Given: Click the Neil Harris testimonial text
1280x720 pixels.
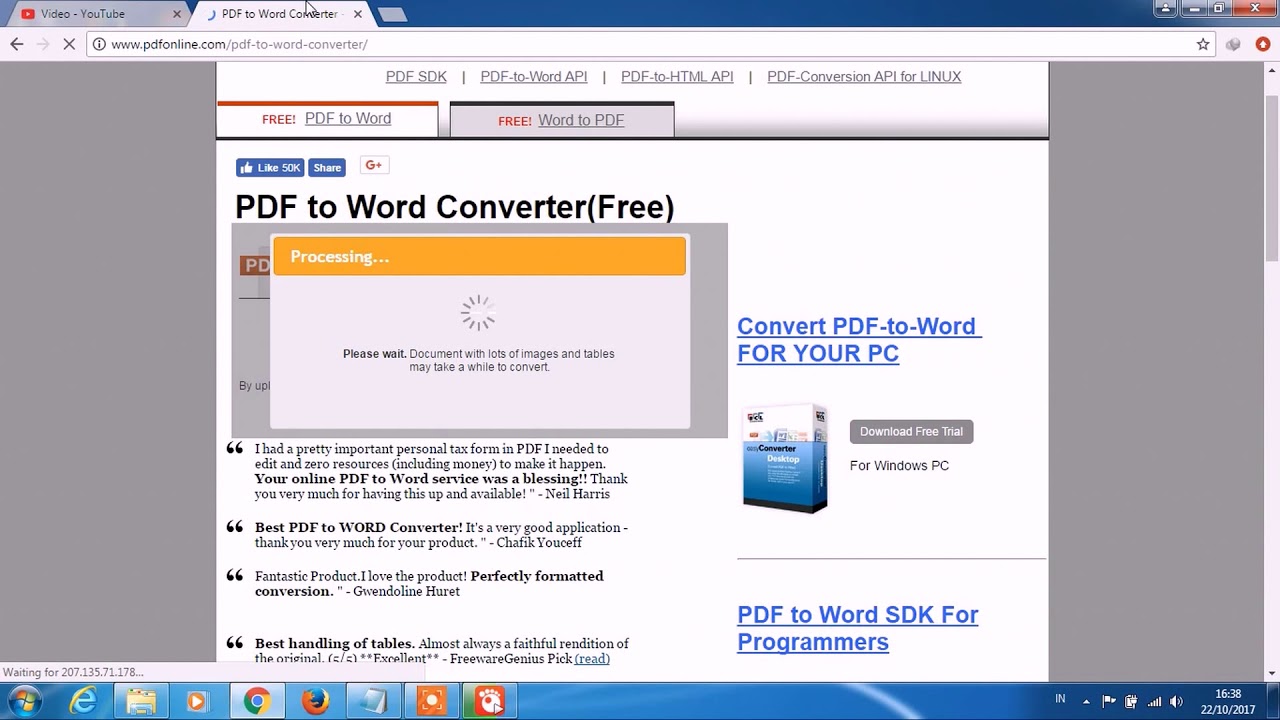Looking at the screenshot, I should tap(441, 471).
